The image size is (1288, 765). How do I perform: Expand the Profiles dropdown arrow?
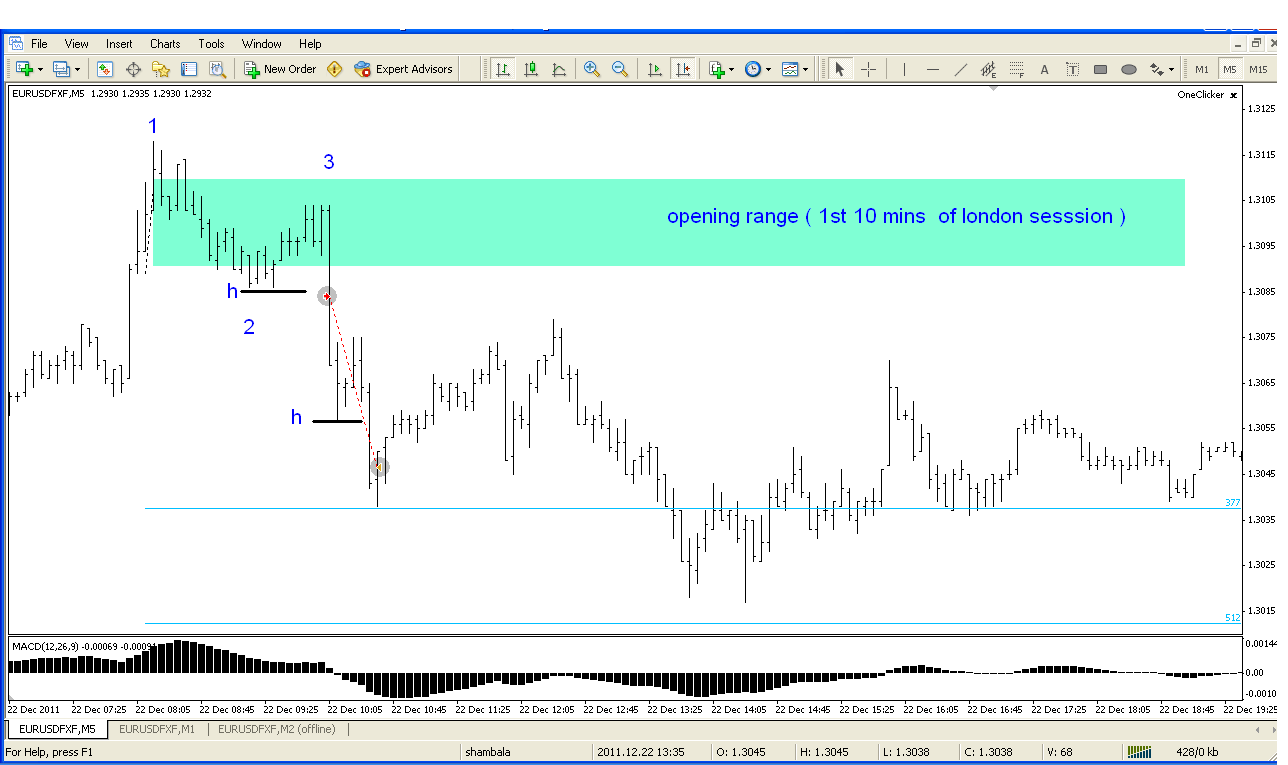click(x=77, y=69)
